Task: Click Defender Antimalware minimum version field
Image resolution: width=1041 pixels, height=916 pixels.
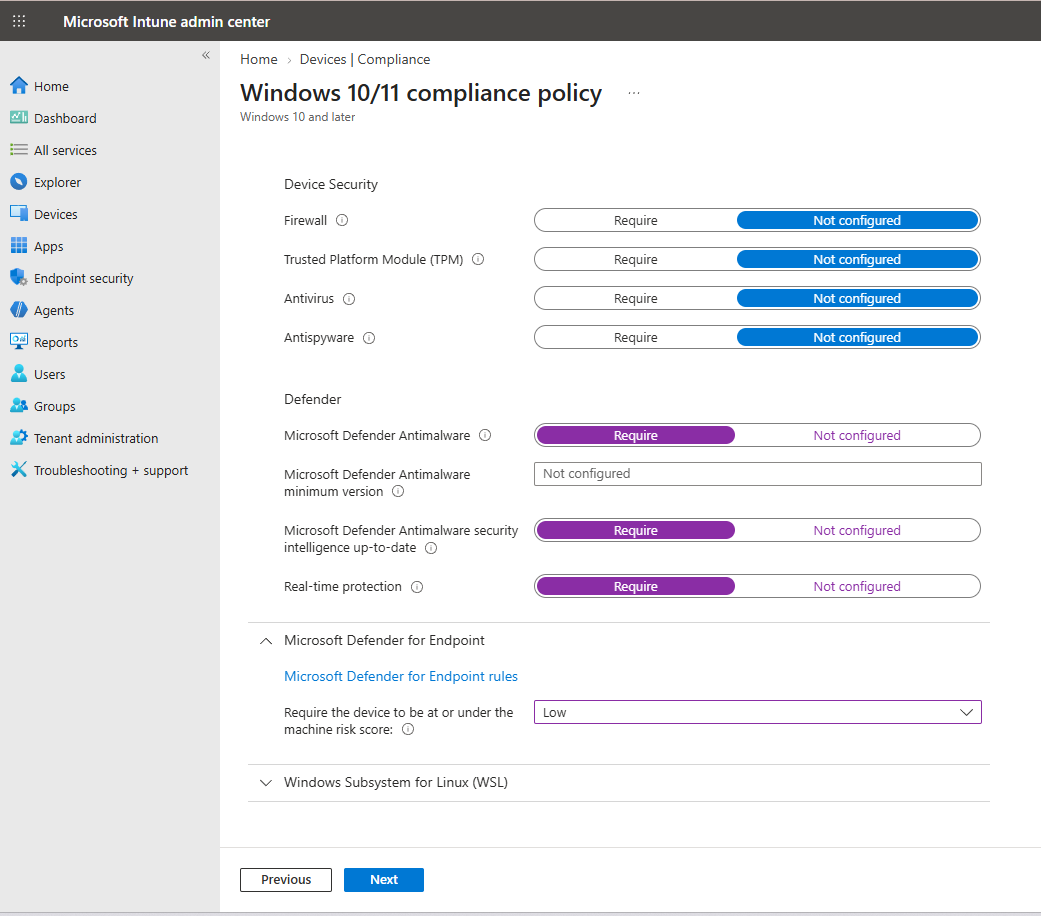Action: 758,474
